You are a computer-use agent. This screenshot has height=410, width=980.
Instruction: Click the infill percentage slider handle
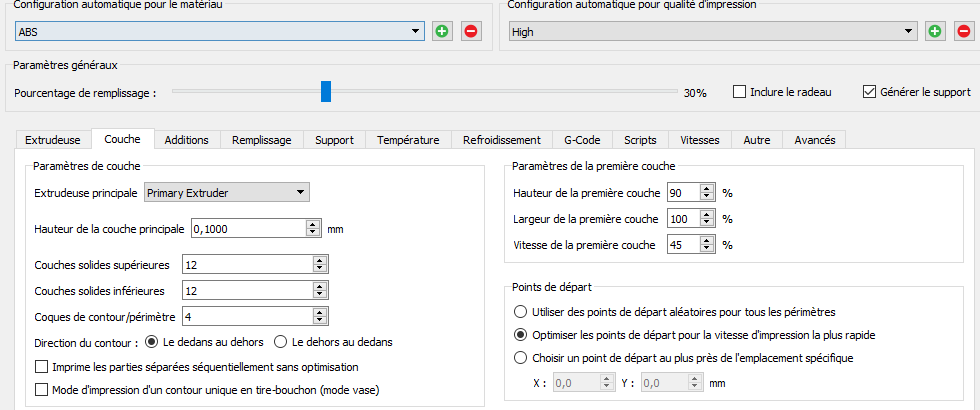point(326,92)
